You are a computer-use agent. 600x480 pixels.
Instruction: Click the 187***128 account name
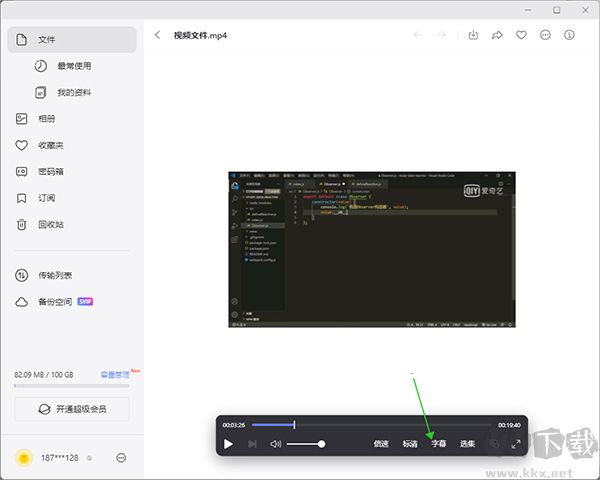60,458
